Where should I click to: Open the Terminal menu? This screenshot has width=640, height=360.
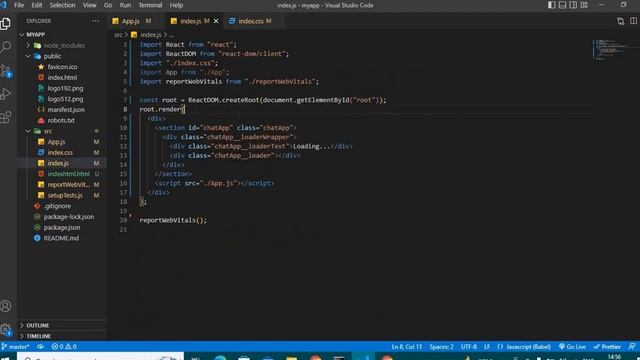(x=150, y=5)
